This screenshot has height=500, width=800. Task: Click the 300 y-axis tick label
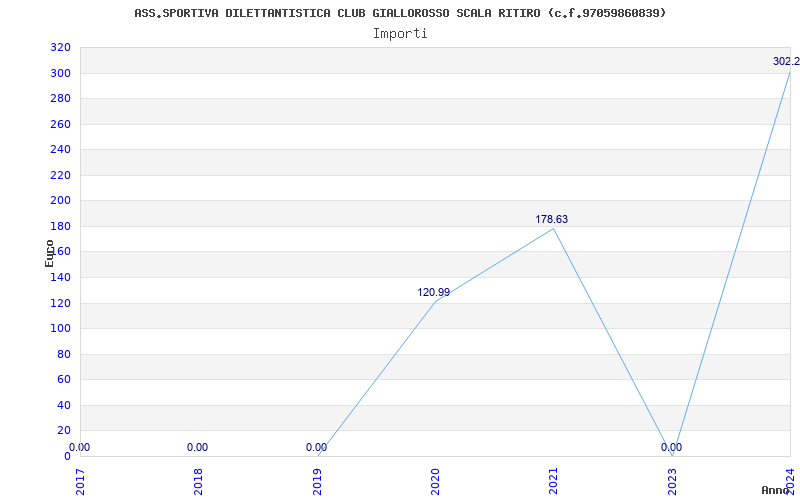60,73
